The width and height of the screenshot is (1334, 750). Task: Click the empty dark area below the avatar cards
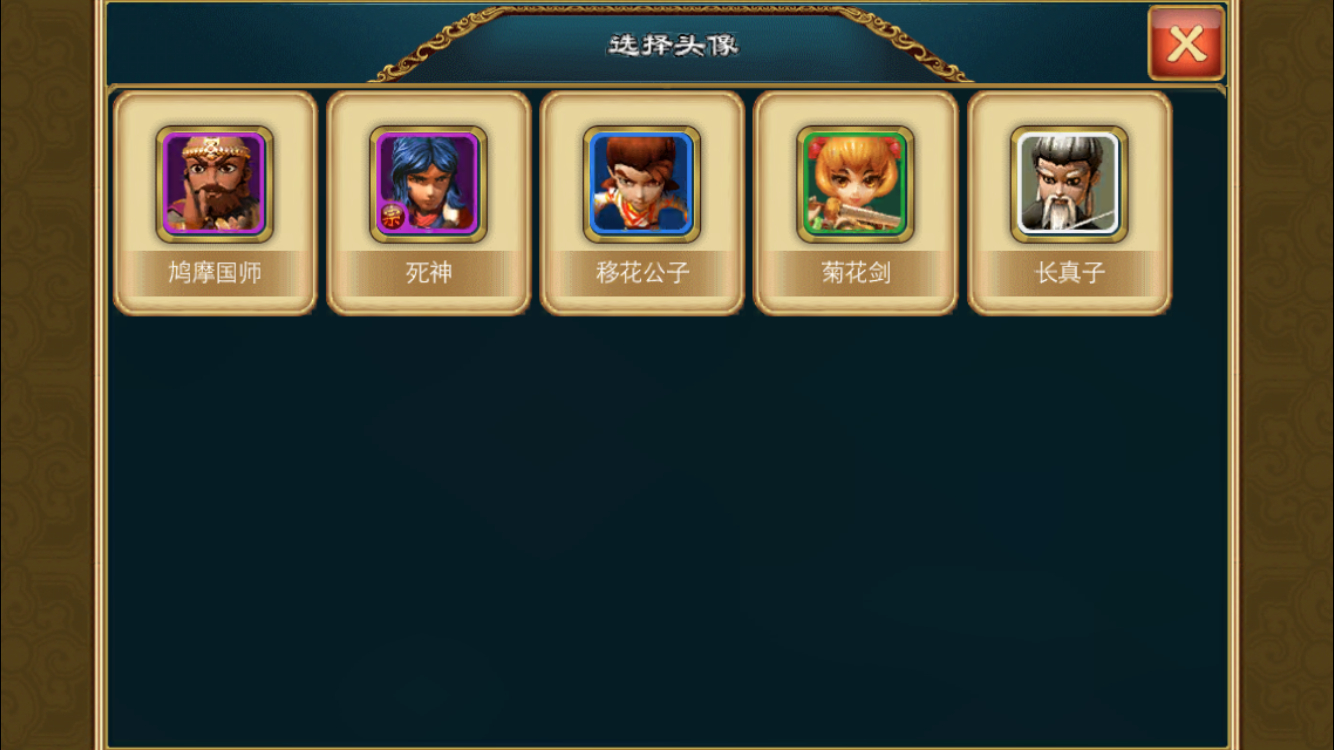(x=667, y=530)
